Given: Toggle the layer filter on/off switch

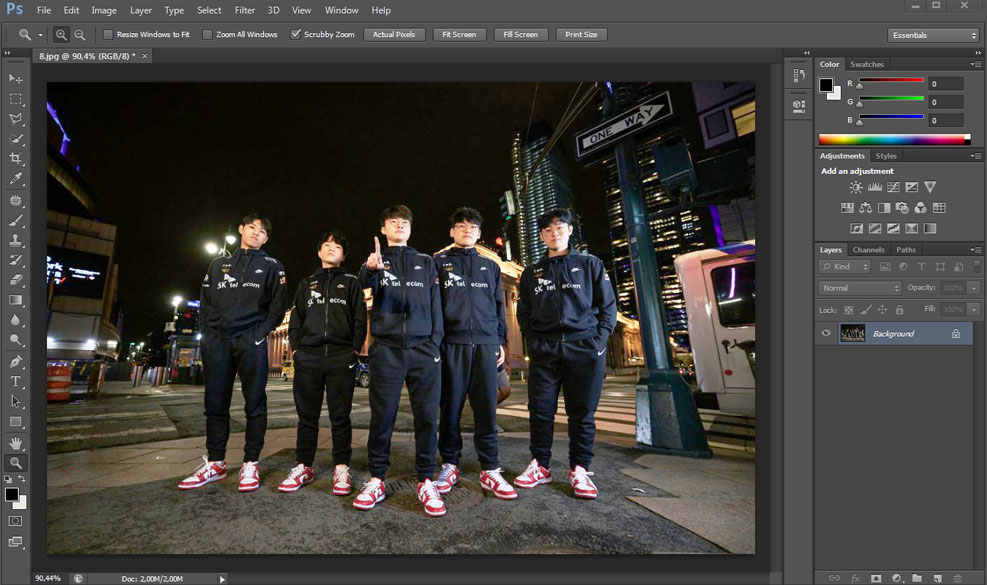Looking at the screenshot, I should tap(977, 267).
